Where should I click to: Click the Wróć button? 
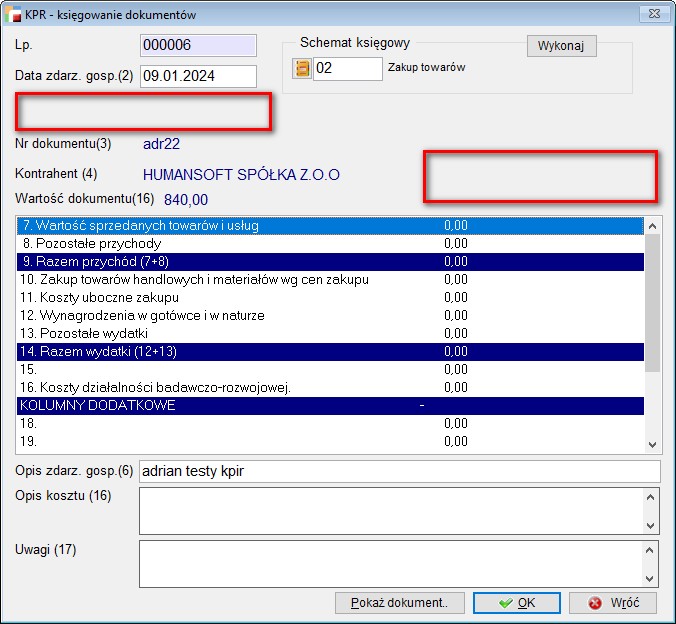pos(612,603)
